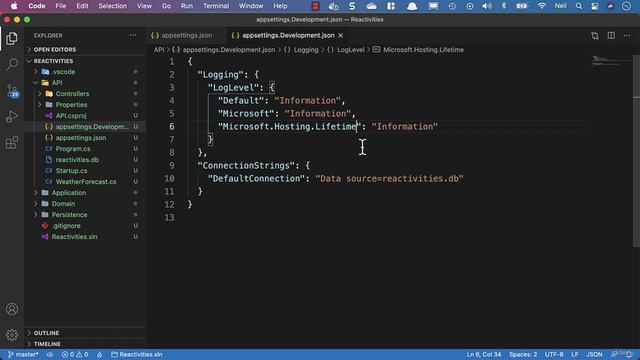Open editor More Actions ellipsis menu

pos(627,36)
